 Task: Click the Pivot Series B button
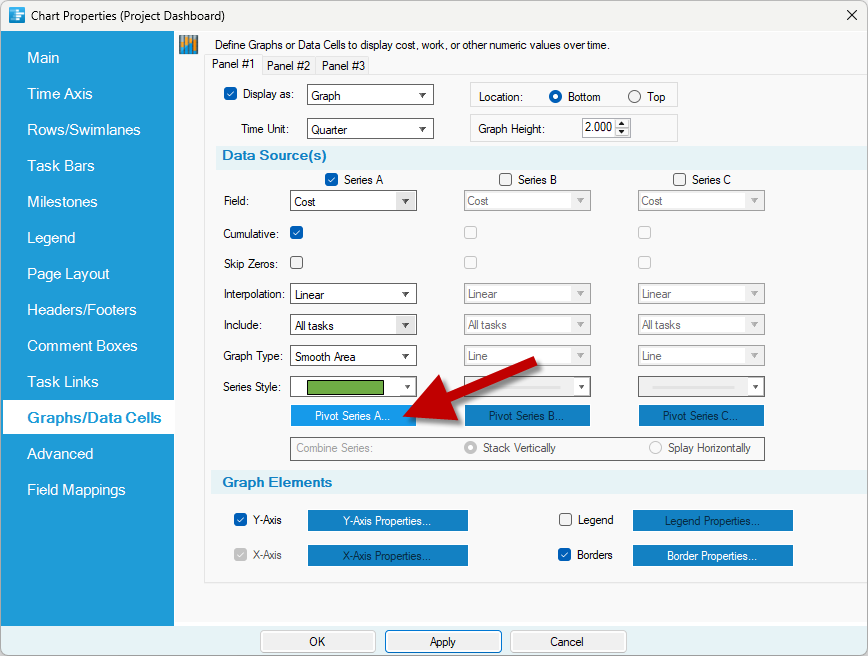point(527,416)
